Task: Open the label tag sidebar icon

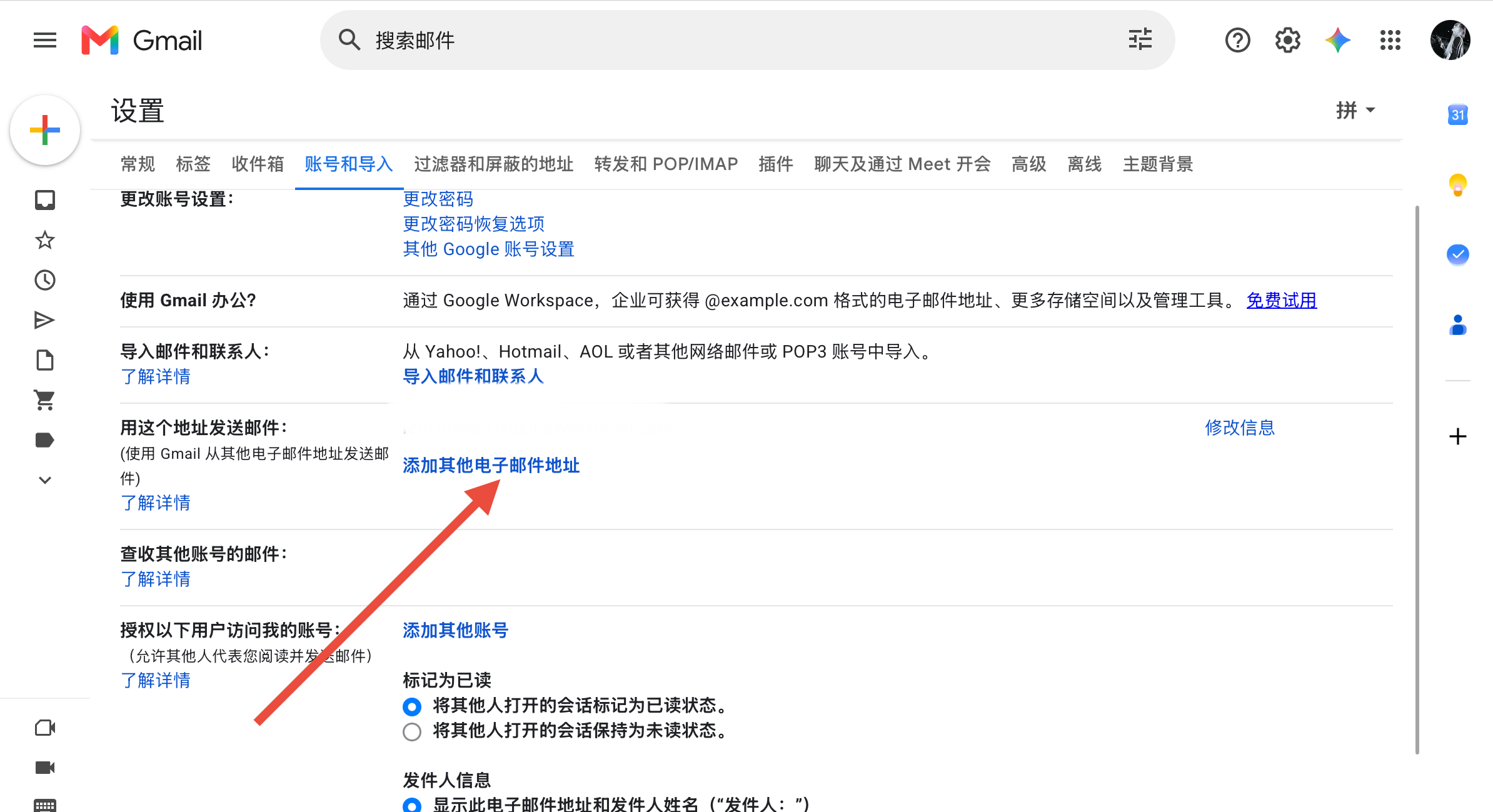Action: click(45, 440)
